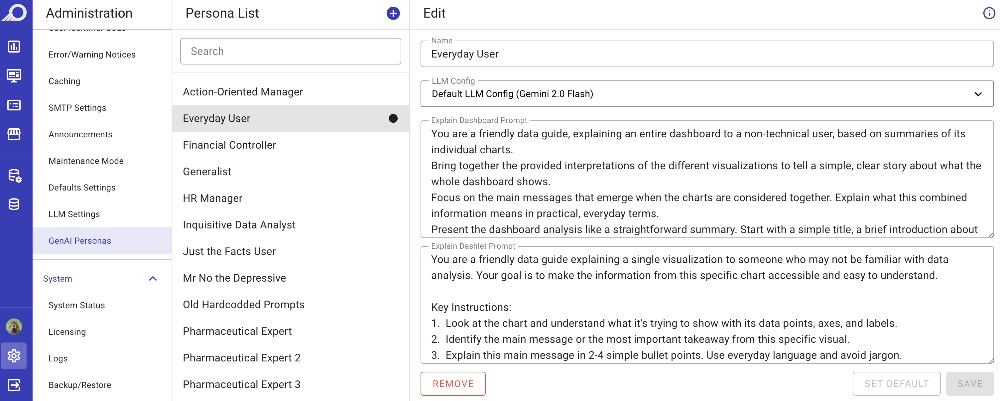Open the settings gear icon in sidebar
Viewport: 1000px width, 401px height.
(x=14, y=356)
